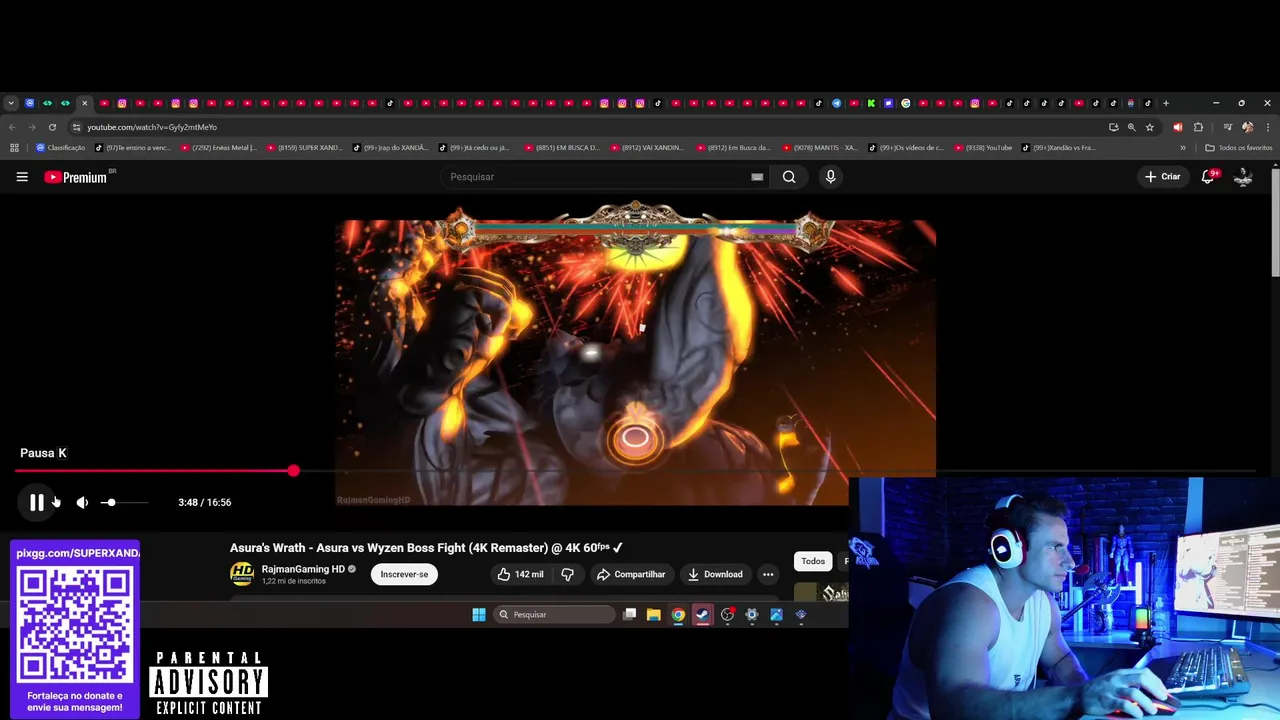Select the Todos filter chip
The image size is (1280, 720).
point(813,561)
